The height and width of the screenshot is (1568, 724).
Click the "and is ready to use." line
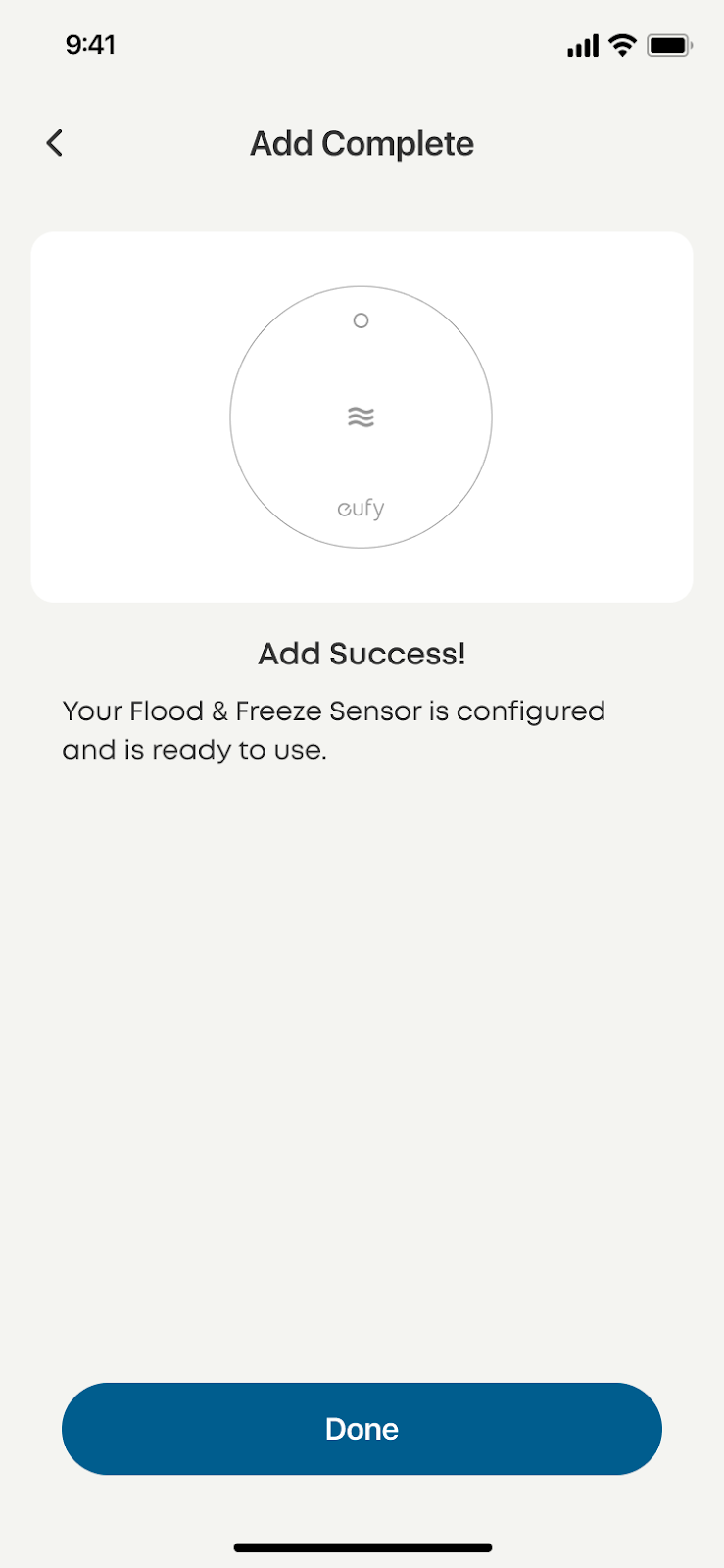(x=194, y=750)
